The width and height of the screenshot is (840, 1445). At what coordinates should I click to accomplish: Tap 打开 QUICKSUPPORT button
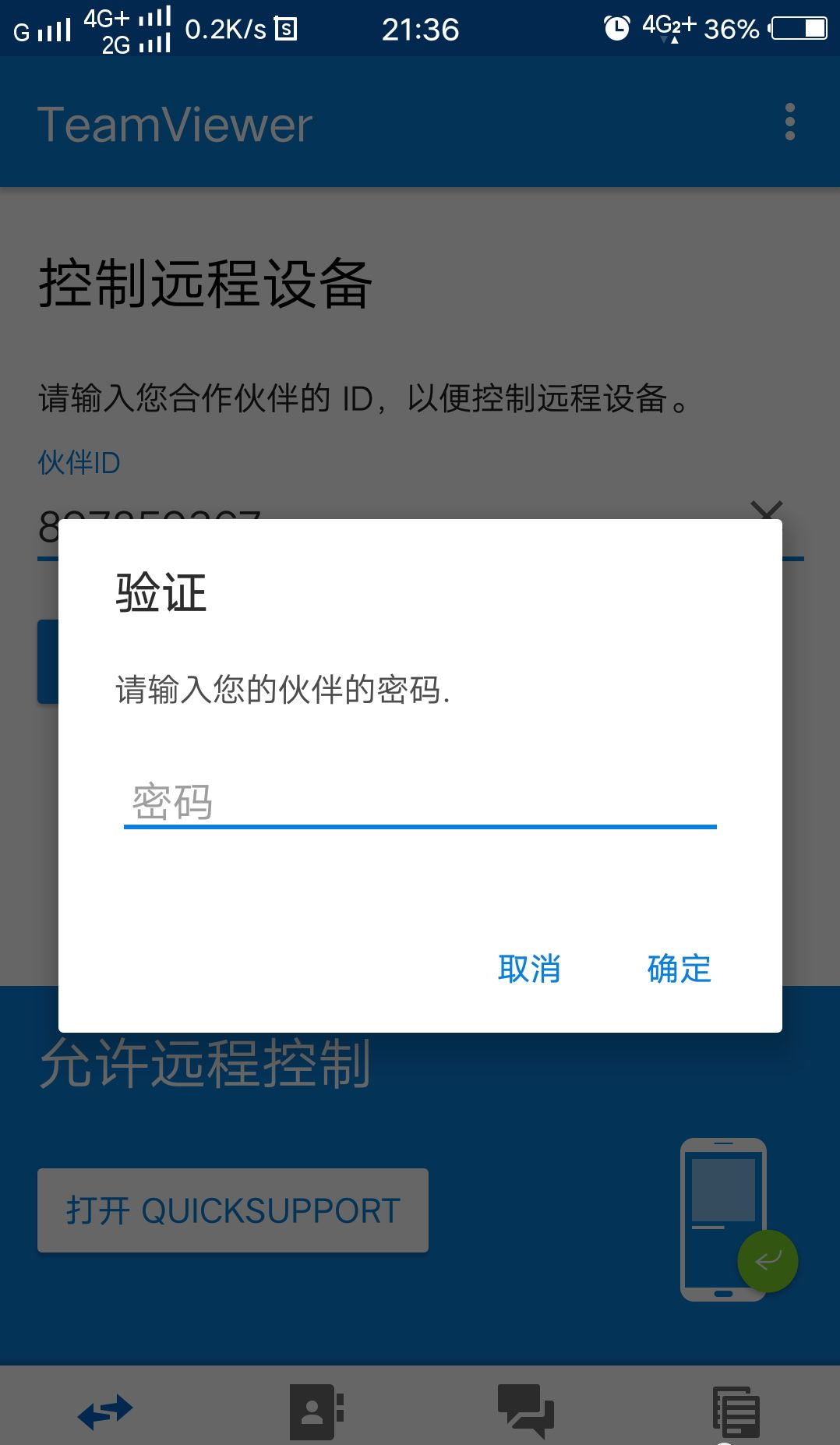pos(233,1210)
